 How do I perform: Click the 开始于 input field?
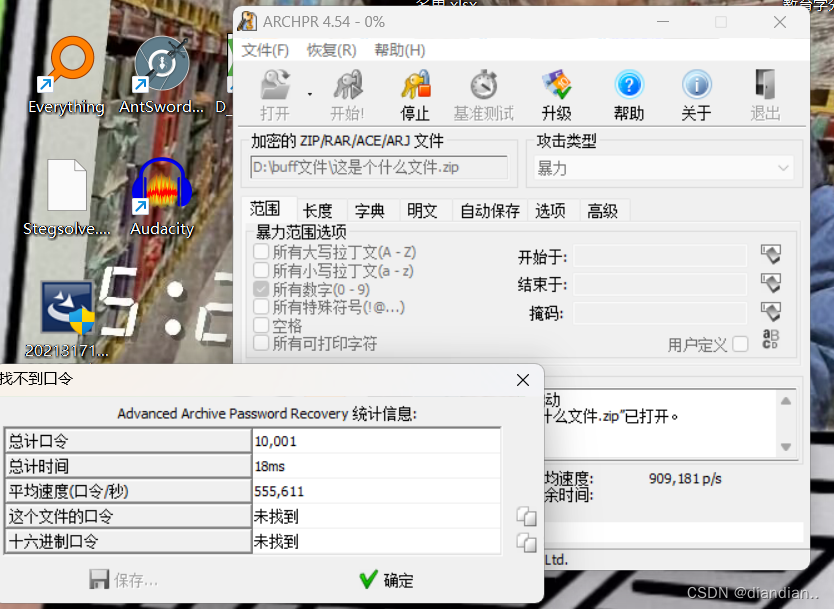point(660,256)
